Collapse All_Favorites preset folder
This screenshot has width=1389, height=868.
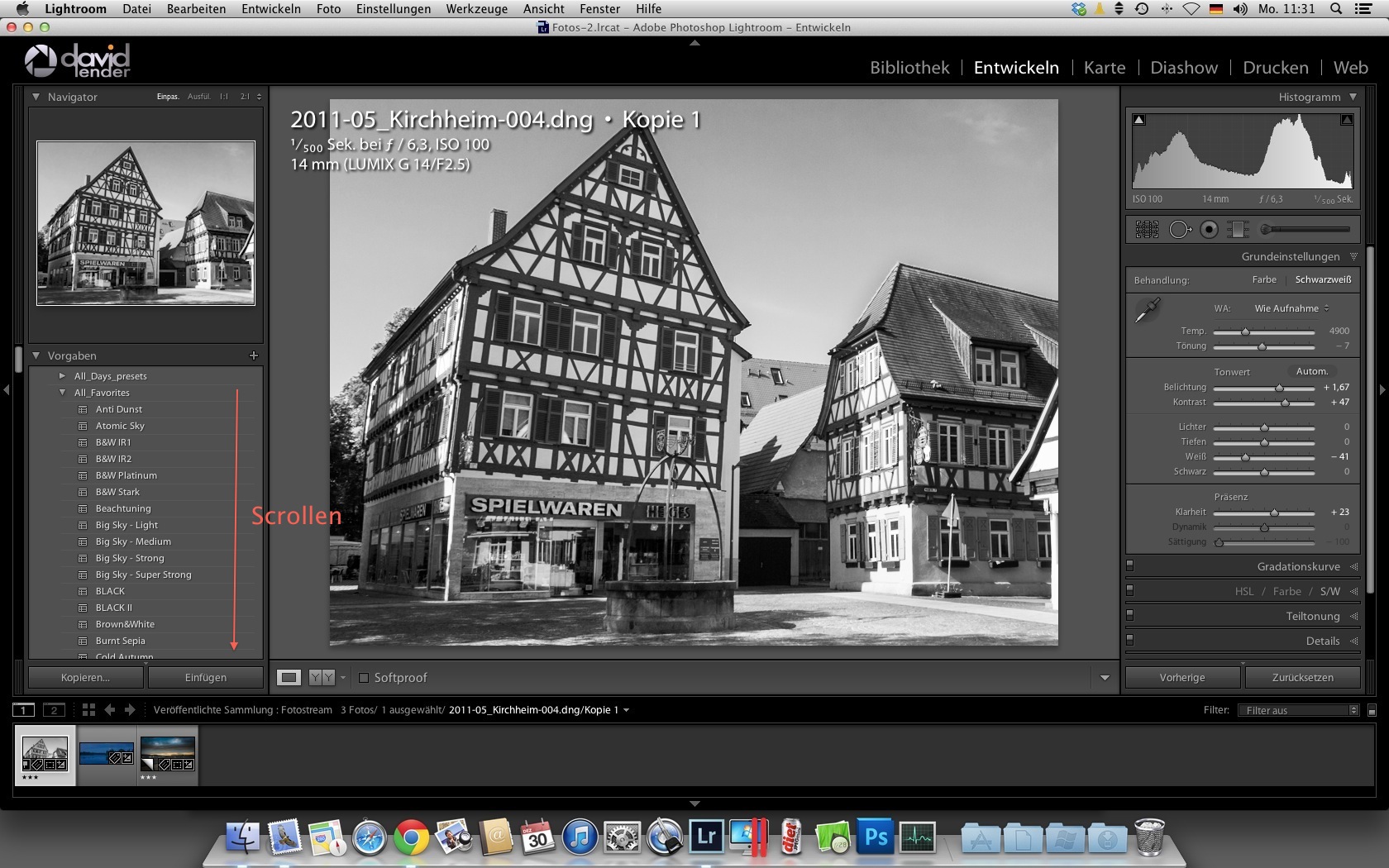62,393
